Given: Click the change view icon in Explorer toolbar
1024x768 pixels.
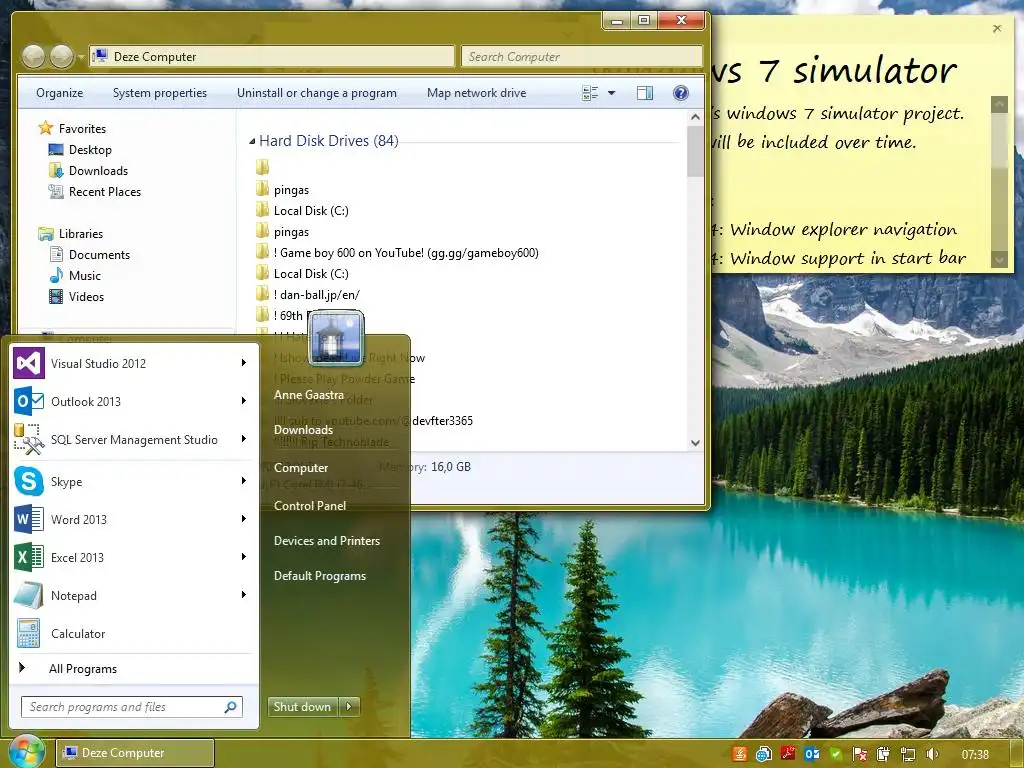Looking at the screenshot, I should click(x=590, y=93).
